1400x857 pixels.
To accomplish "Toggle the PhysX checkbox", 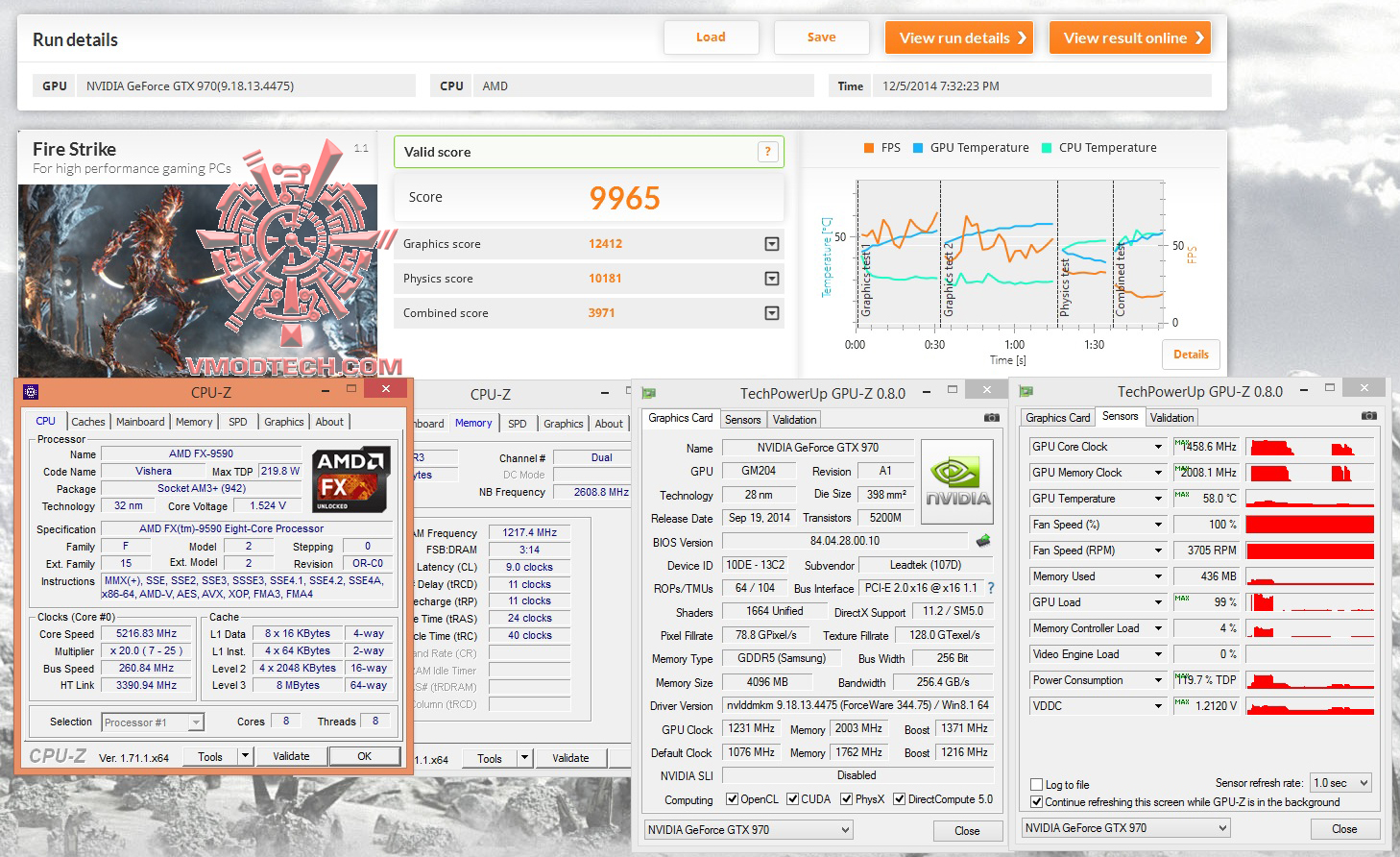I will pyautogui.click(x=847, y=799).
